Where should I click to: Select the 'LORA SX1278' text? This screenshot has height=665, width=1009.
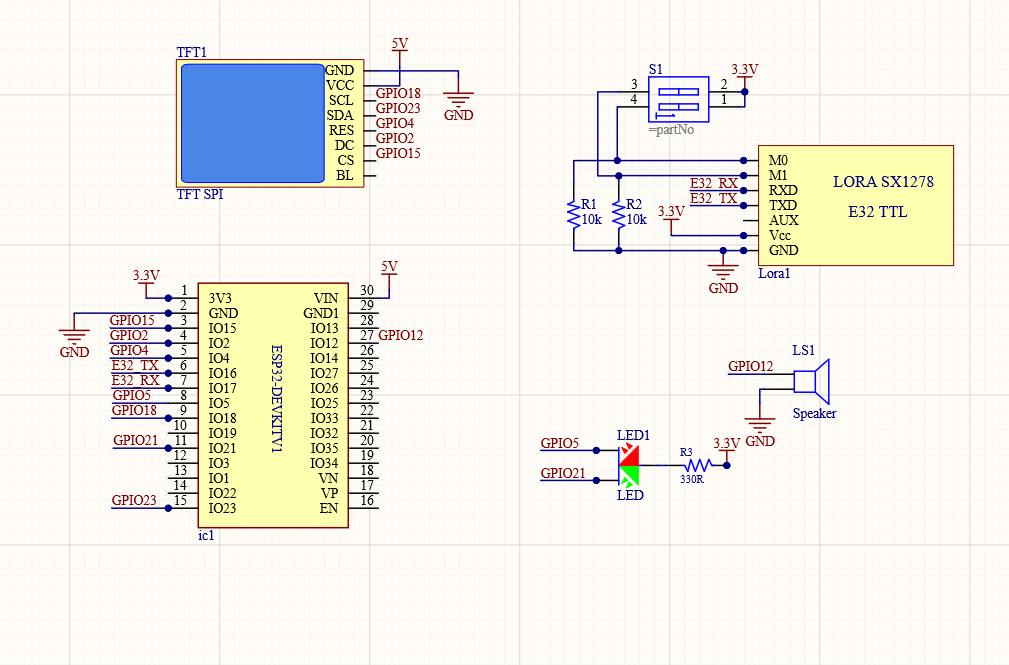pos(884,182)
